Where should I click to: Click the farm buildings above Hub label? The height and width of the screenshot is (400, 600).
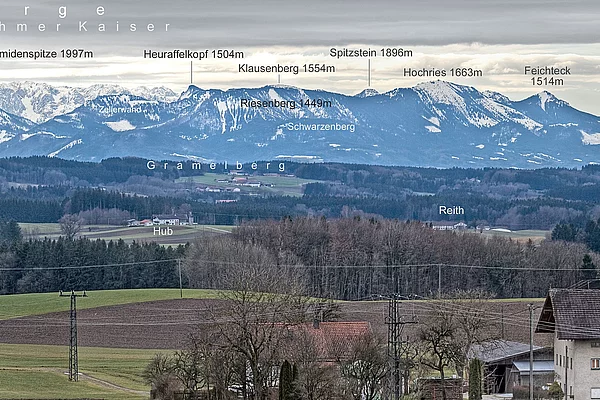[165, 219]
